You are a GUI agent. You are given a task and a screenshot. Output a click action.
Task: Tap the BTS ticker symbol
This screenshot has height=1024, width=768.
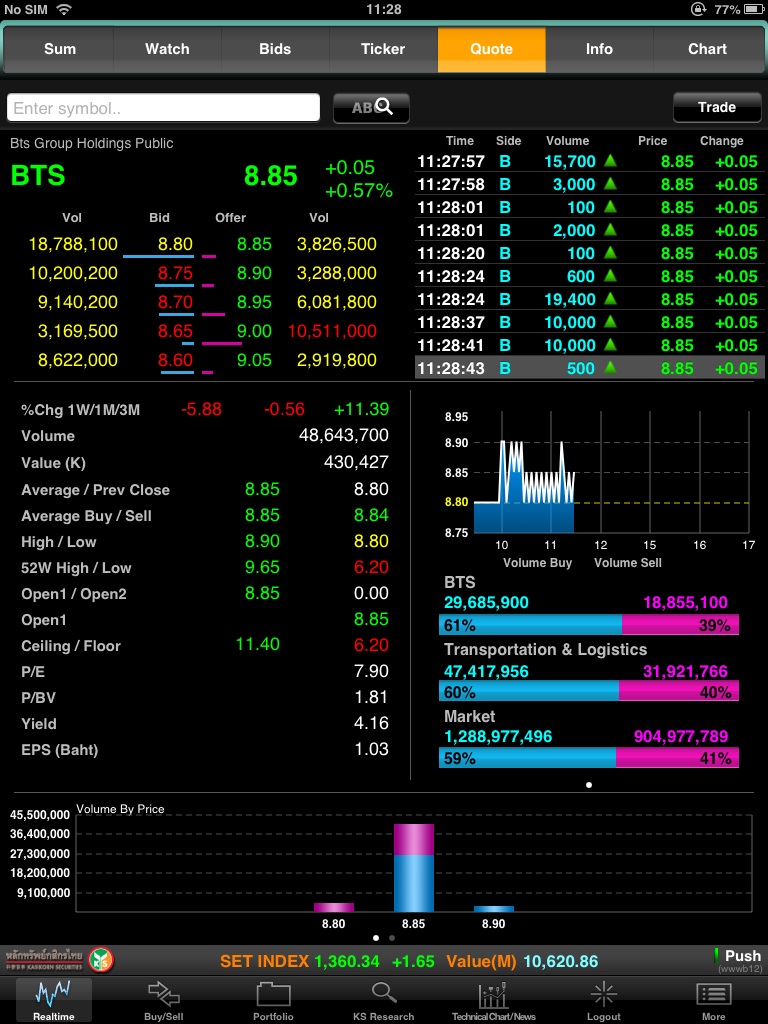(x=38, y=176)
